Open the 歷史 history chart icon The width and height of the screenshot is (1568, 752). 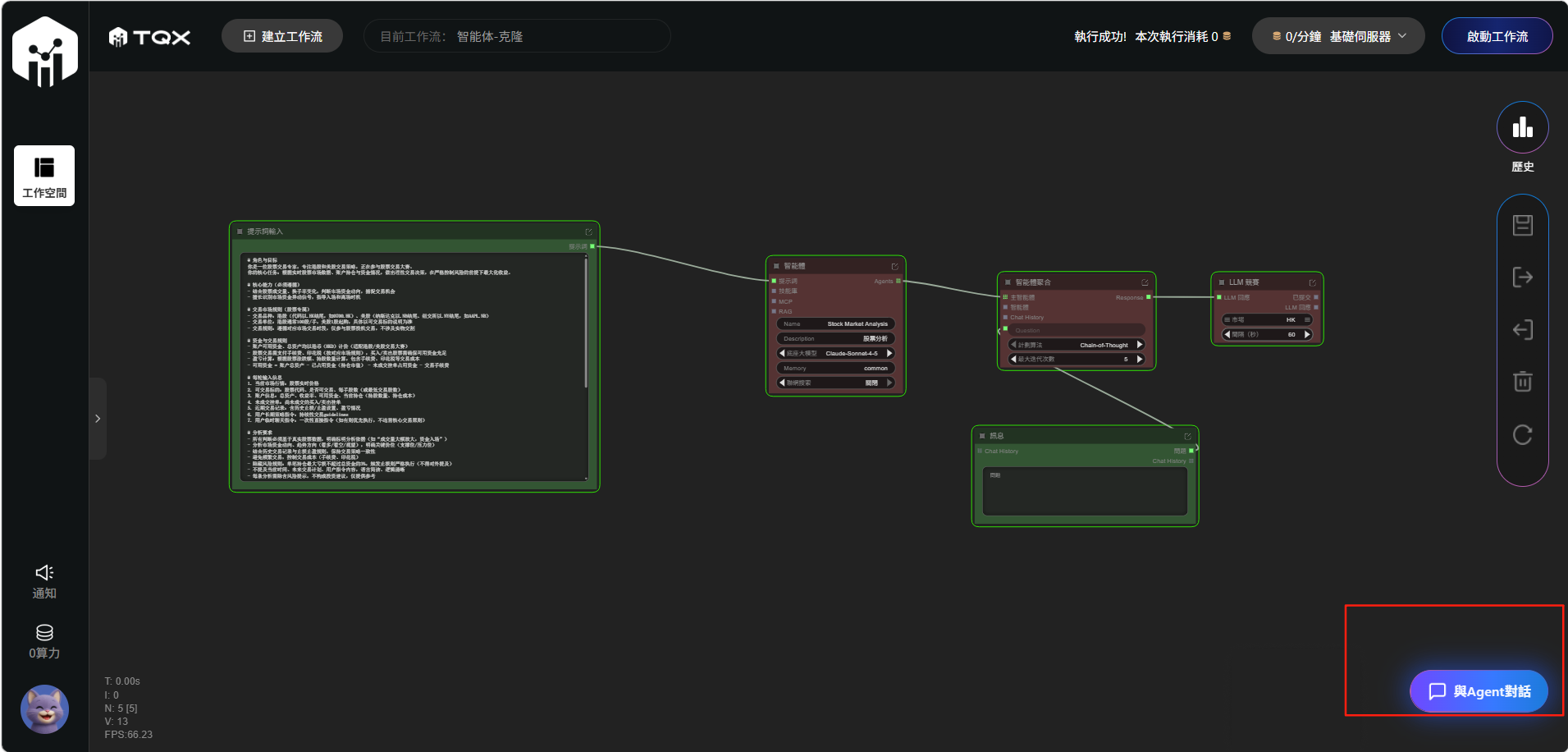(x=1522, y=127)
